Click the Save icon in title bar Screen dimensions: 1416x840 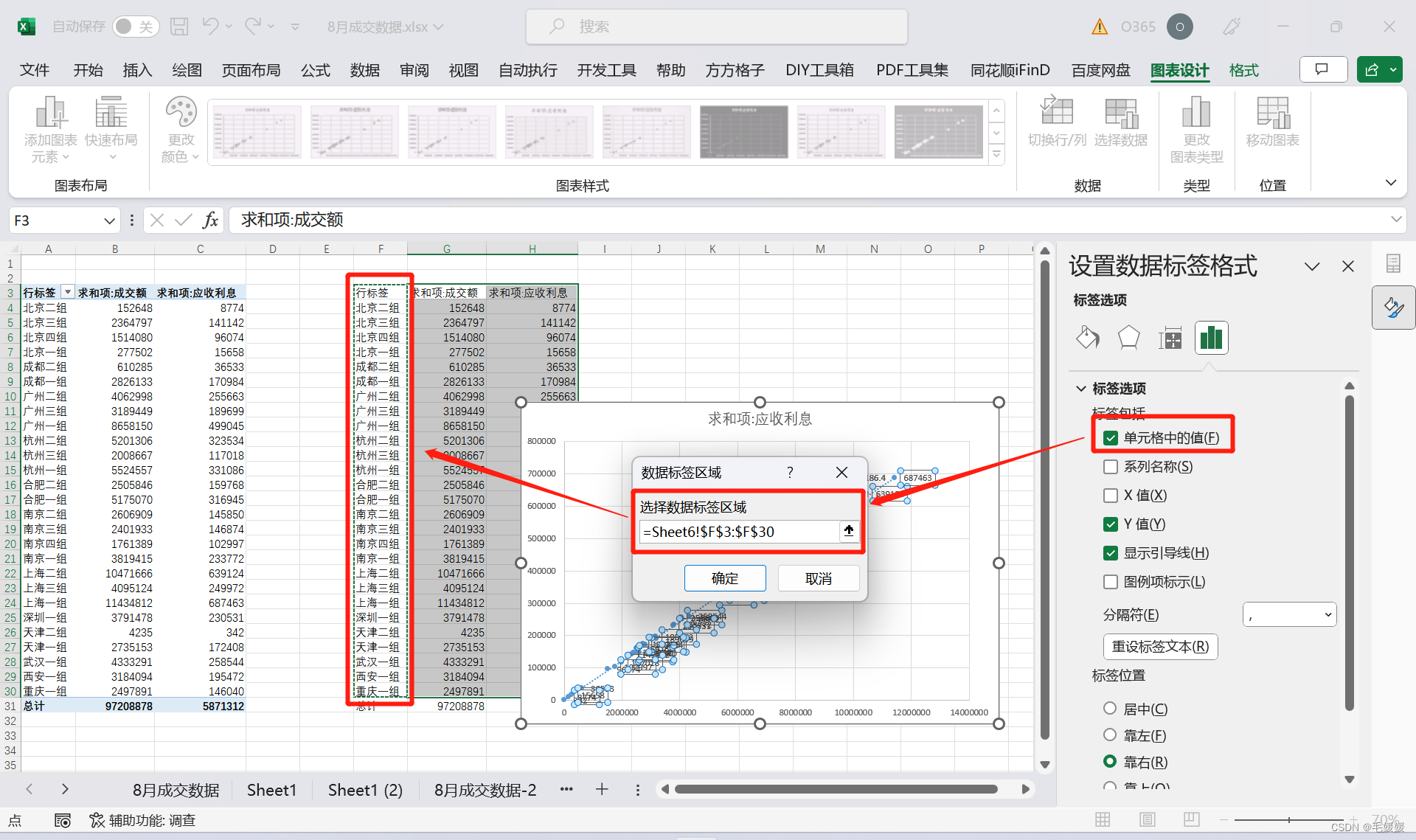179,27
